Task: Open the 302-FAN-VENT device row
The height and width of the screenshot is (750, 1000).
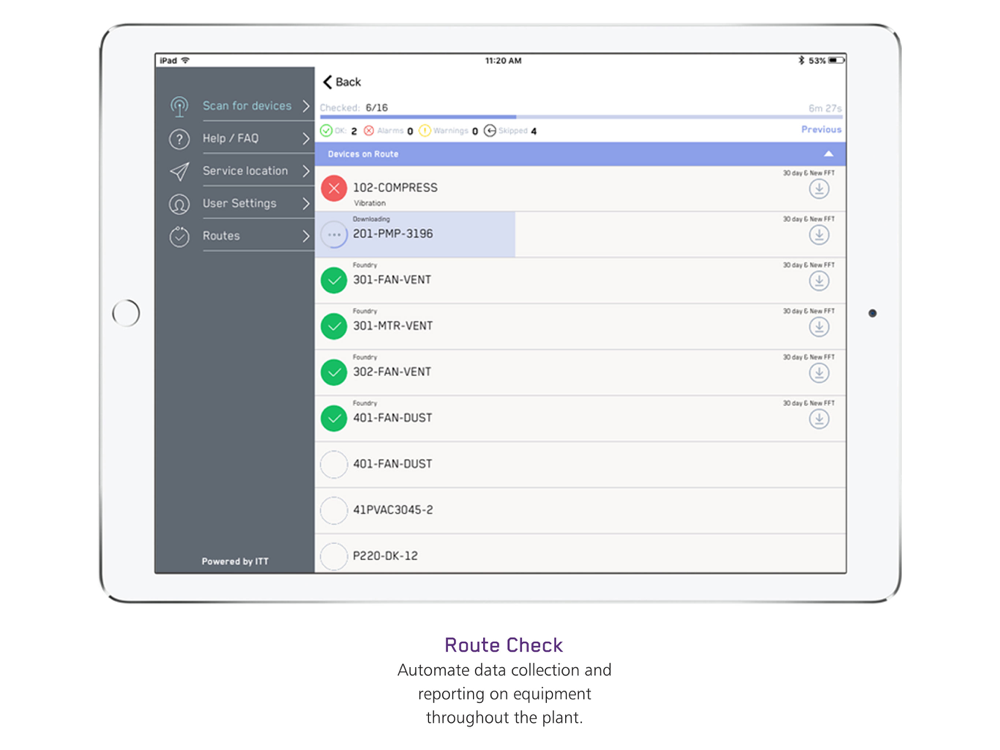Action: click(580, 372)
